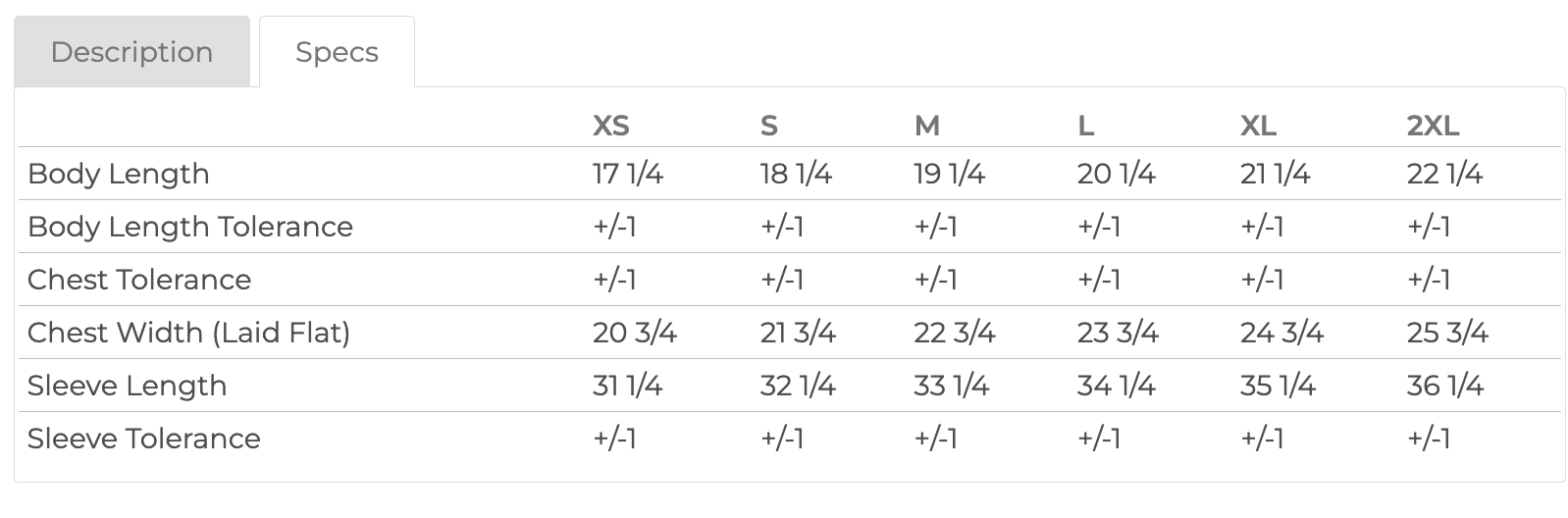Click the S sleeve length value 32 1/4
Screen dimensions: 1568x518
pos(798,386)
